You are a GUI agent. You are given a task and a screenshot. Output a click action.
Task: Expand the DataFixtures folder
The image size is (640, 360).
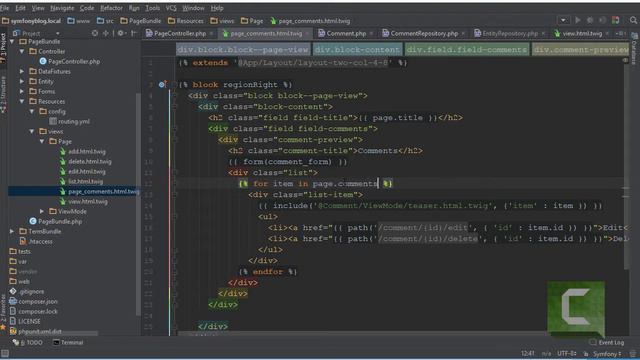point(22,71)
